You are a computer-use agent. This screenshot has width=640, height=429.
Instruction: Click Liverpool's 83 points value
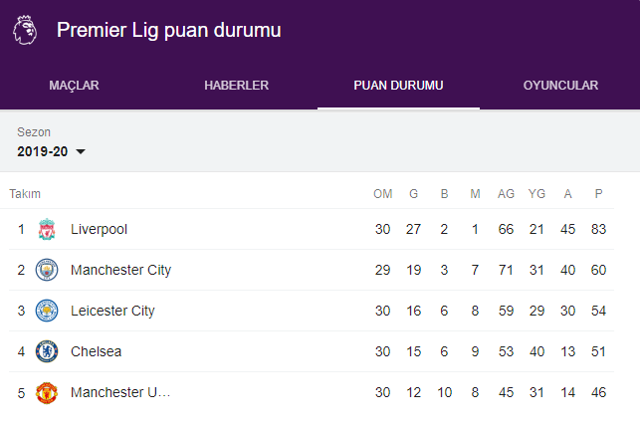[x=599, y=230]
